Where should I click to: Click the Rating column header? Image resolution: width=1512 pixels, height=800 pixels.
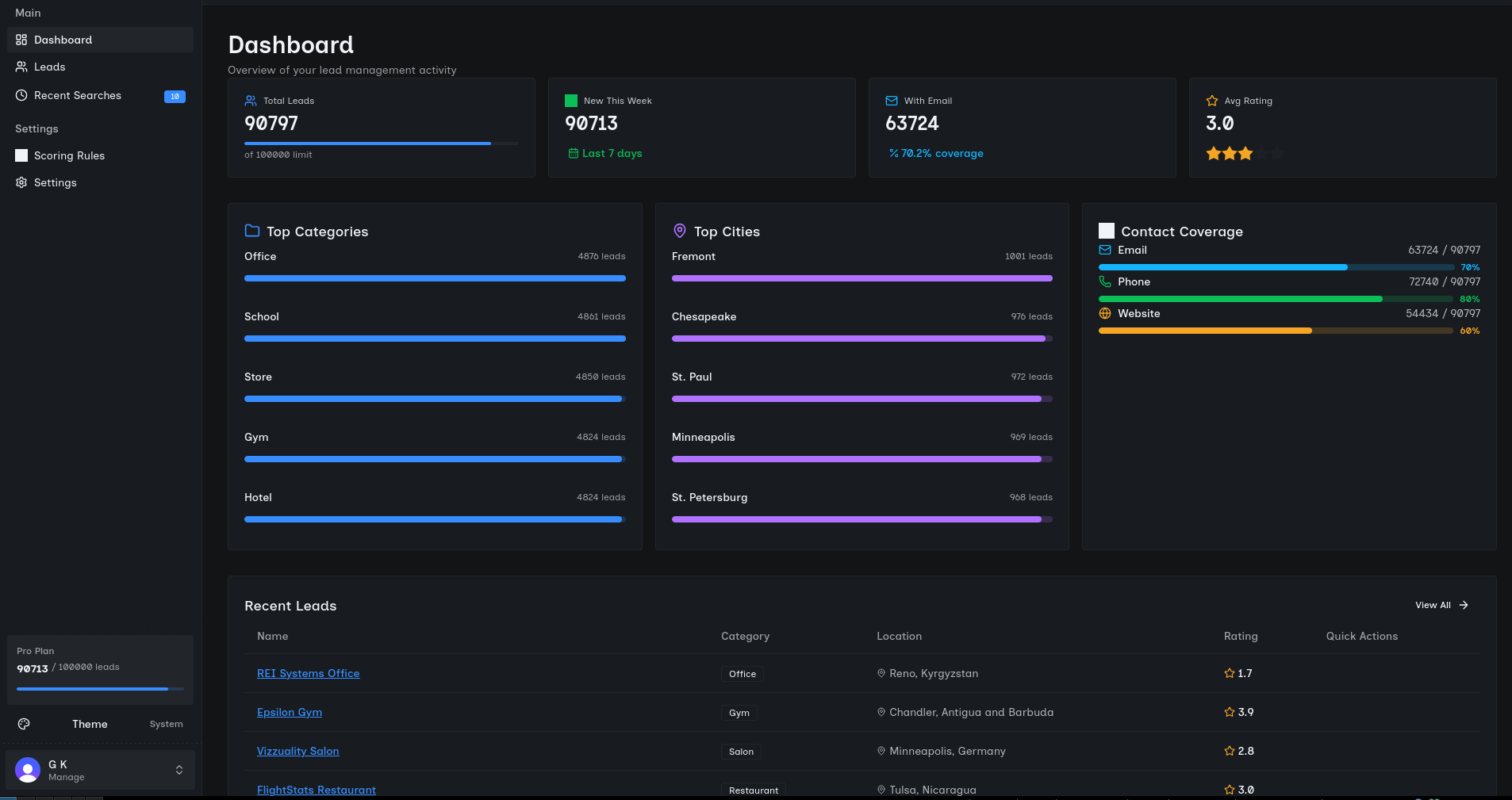[x=1241, y=636]
